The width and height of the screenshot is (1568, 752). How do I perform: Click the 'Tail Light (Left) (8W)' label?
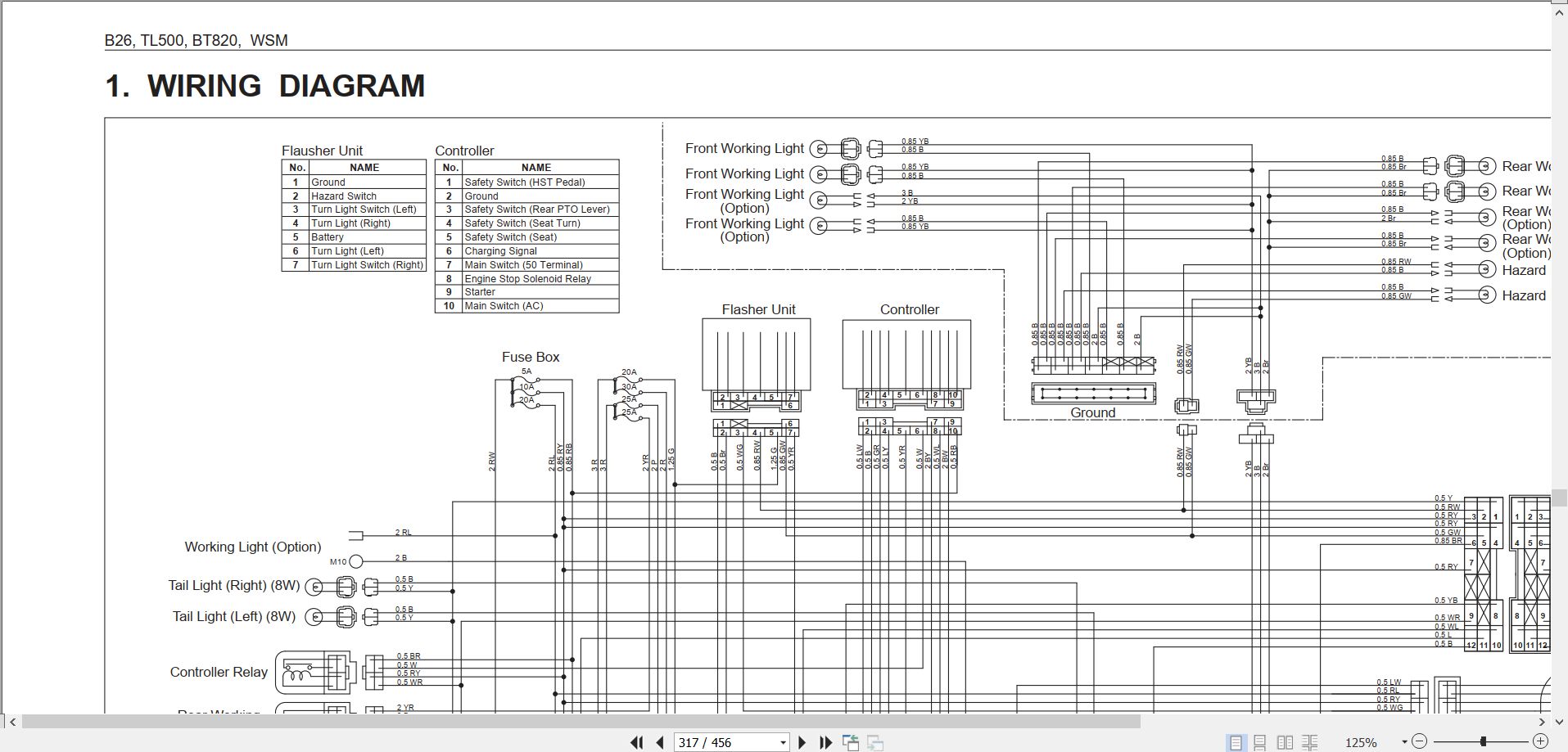(234, 616)
